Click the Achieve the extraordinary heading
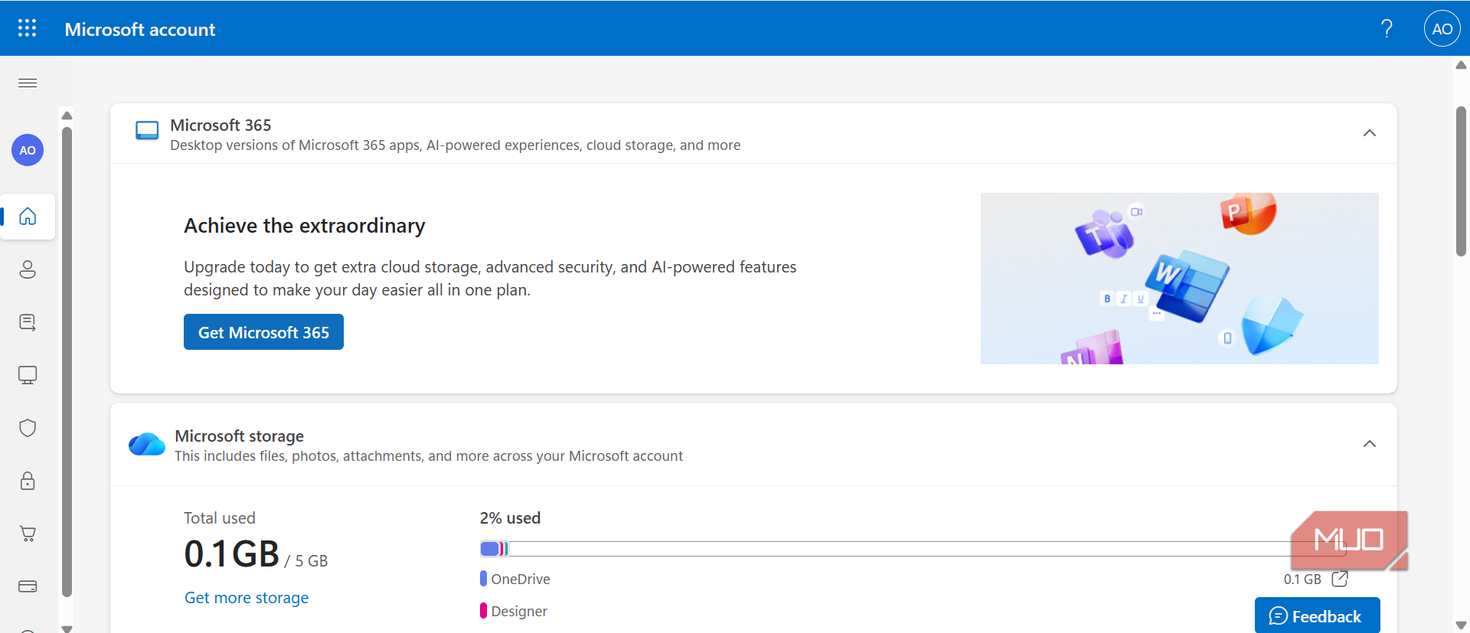This screenshot has width=1470, height=633. click(x=305, y=225)
